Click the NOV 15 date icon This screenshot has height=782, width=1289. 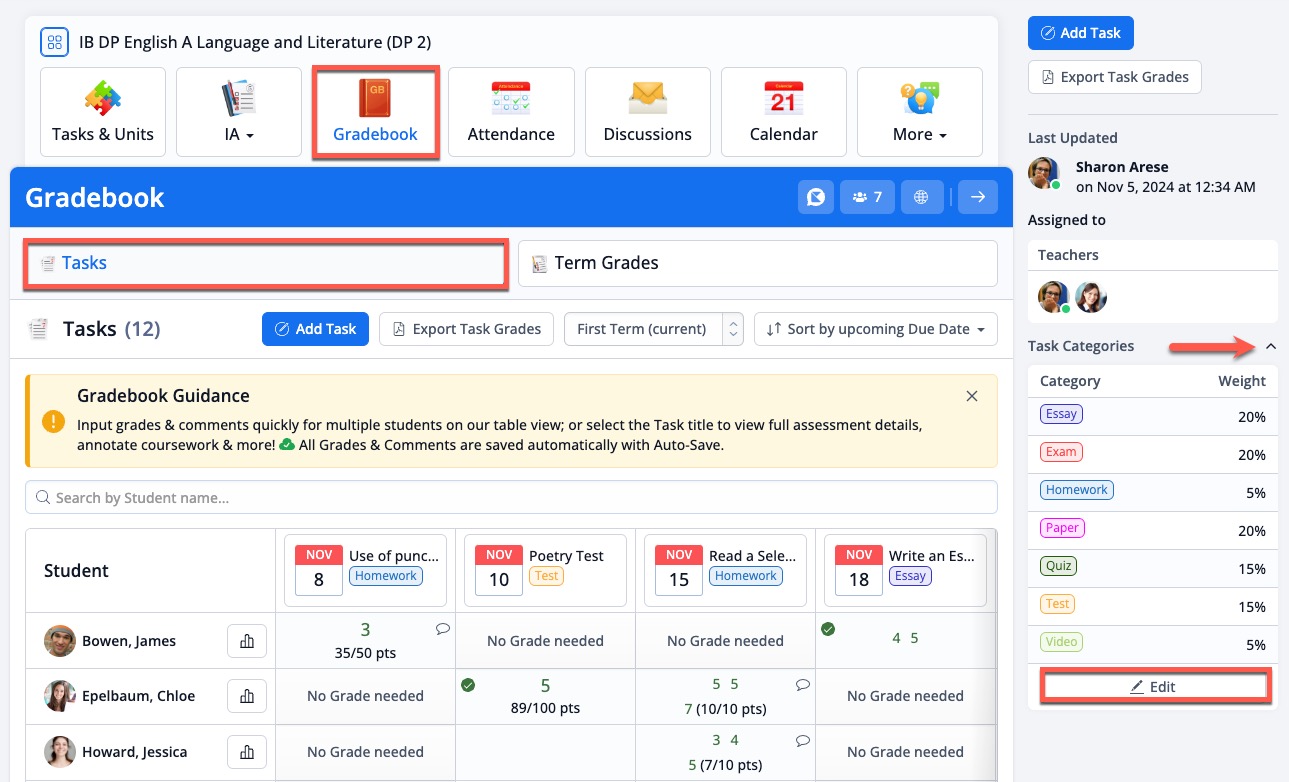tap(679, 570)
